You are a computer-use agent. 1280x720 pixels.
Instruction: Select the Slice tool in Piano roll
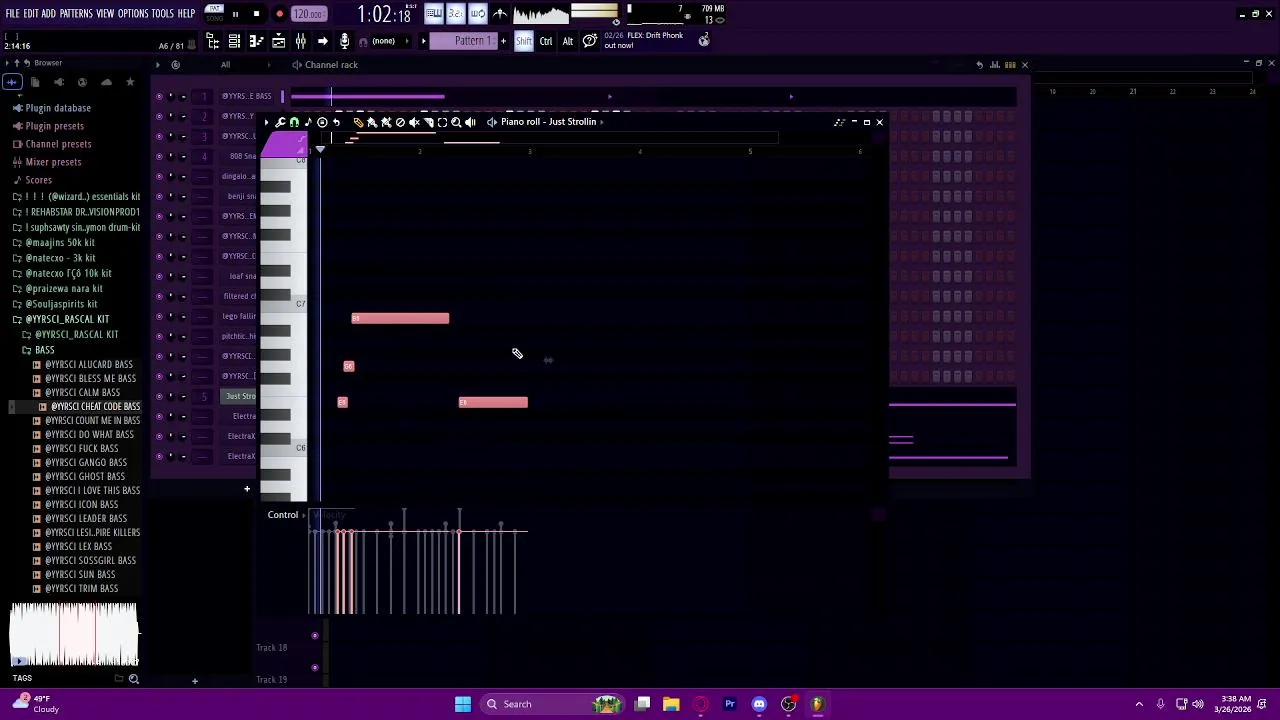click(429, 122)
